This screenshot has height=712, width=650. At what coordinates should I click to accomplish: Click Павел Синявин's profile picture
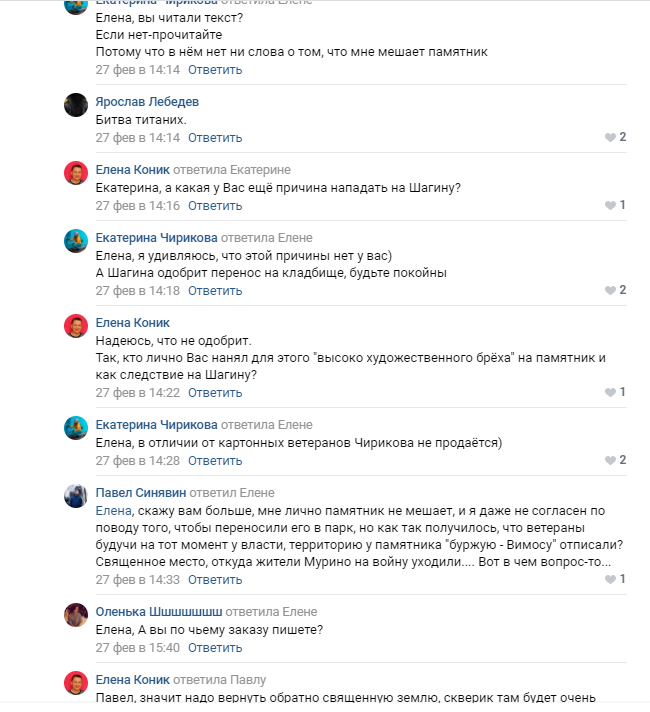[x=77, y=495]
